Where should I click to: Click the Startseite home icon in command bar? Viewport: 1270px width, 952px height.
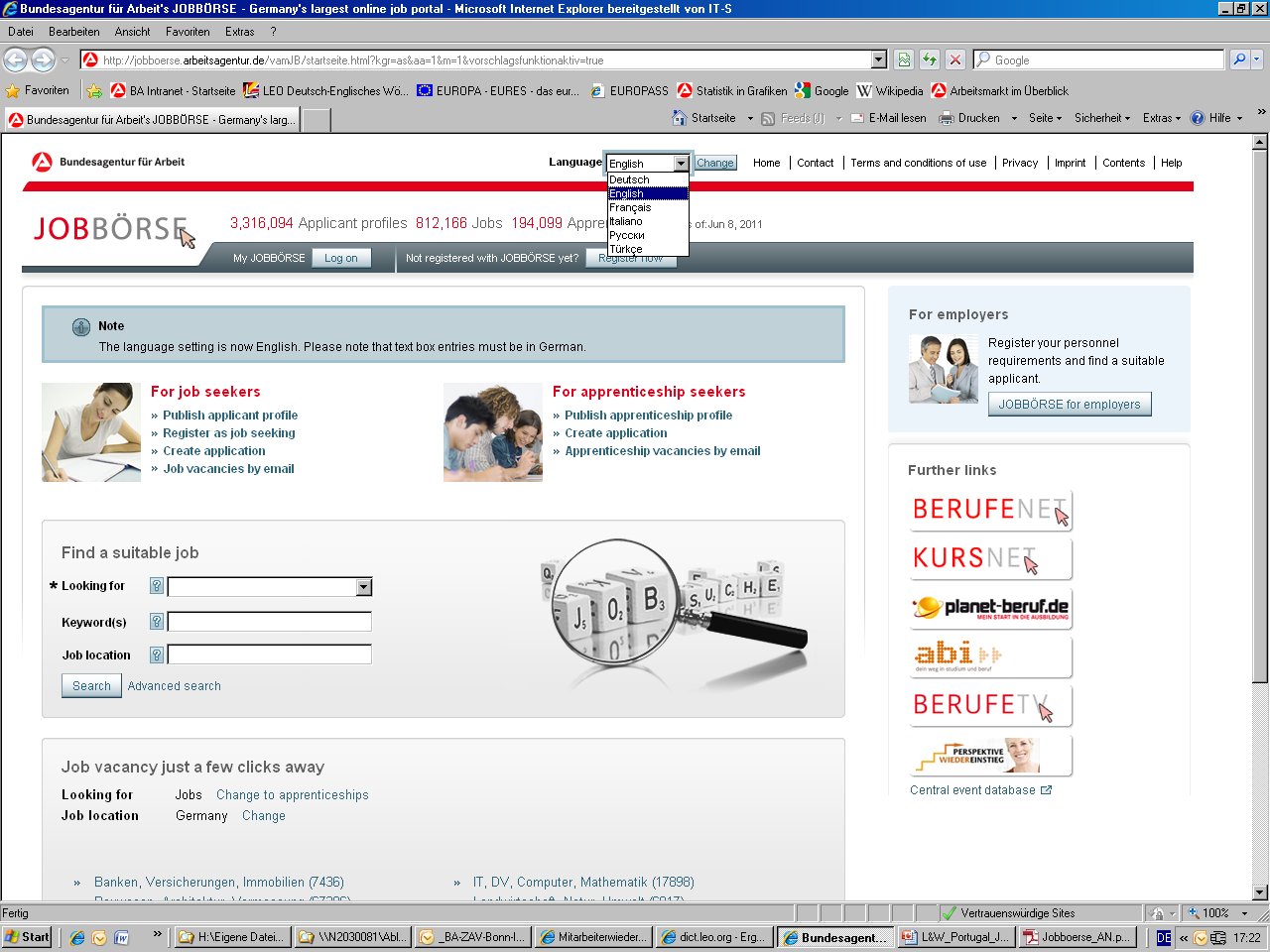(680, 118)
